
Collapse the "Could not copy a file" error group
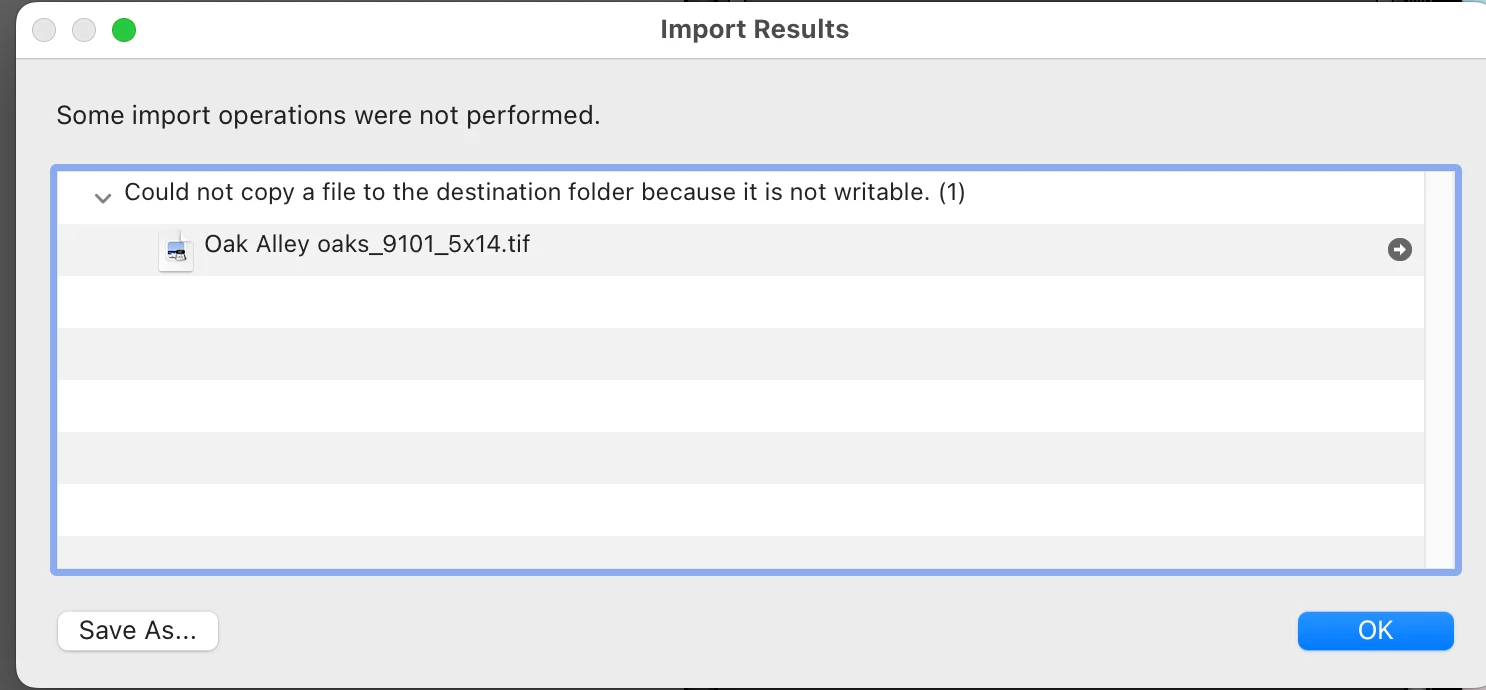pos(102,198)
